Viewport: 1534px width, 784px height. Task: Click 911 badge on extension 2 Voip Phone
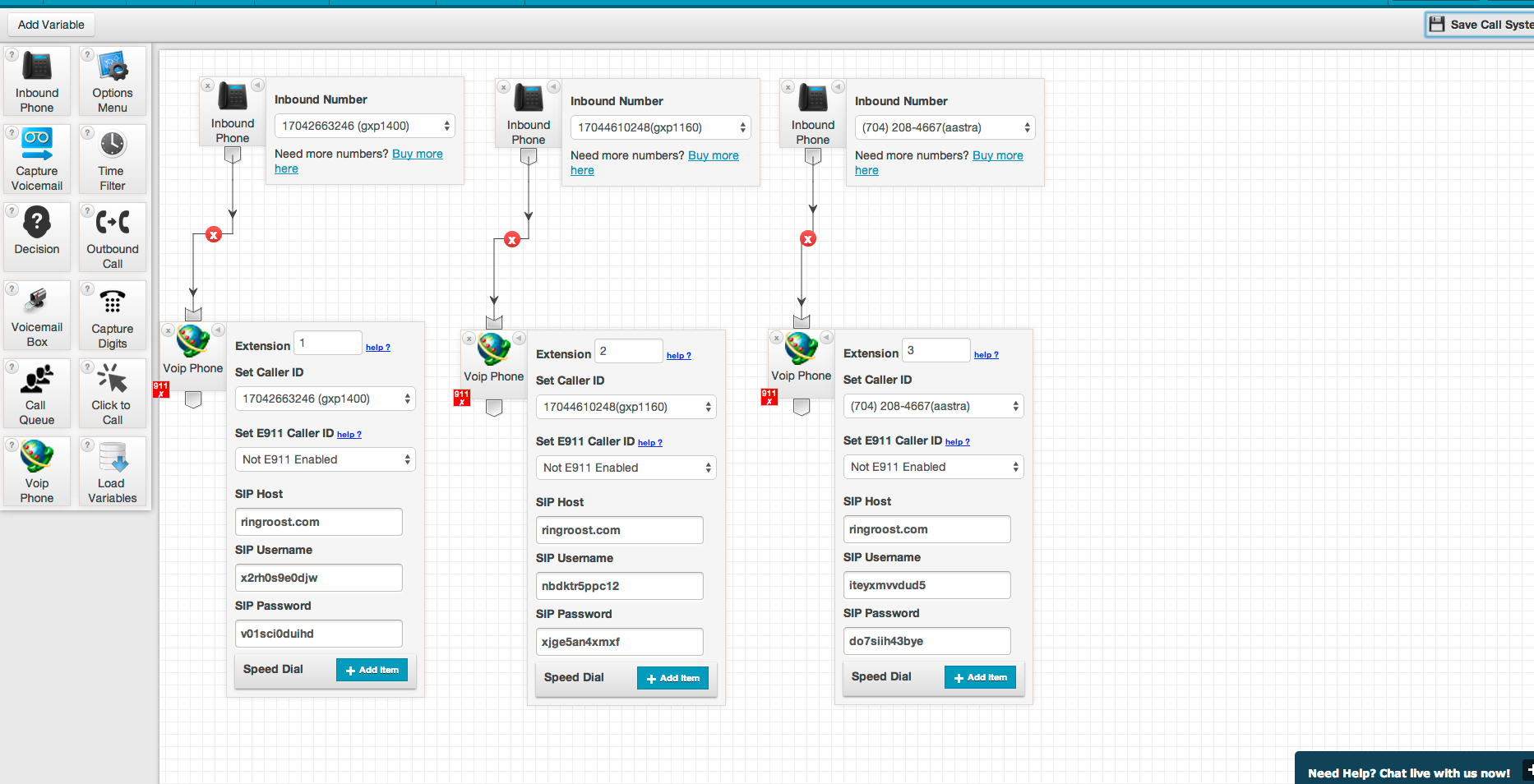(x=462, y=398)
